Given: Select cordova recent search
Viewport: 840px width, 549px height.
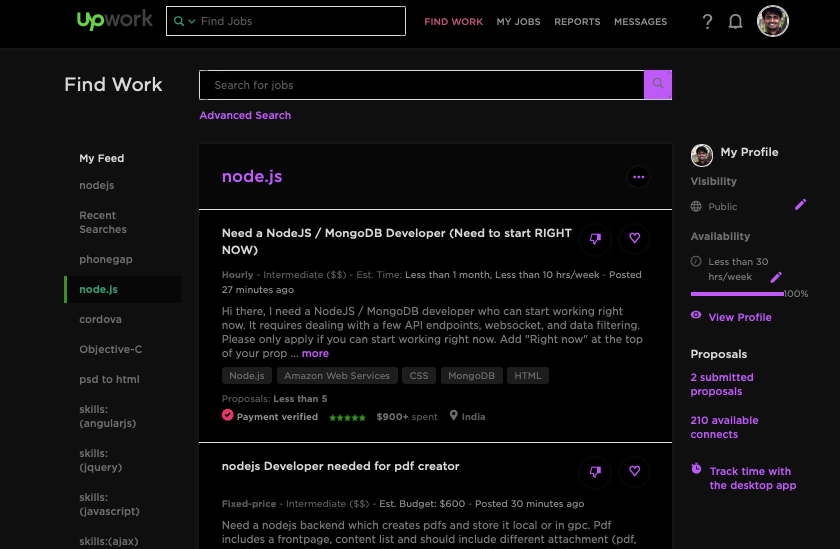Looking at the screenshot, I should 100,319.
